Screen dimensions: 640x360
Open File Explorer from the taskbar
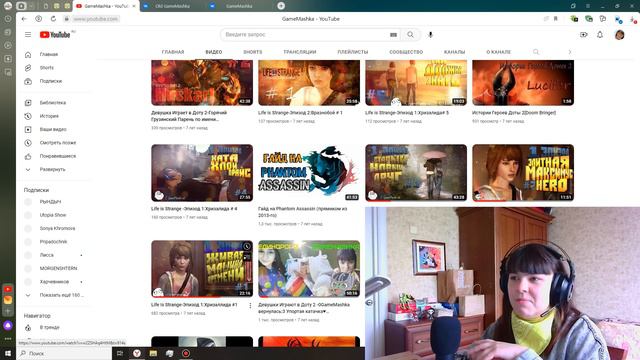tap(153, 353)
